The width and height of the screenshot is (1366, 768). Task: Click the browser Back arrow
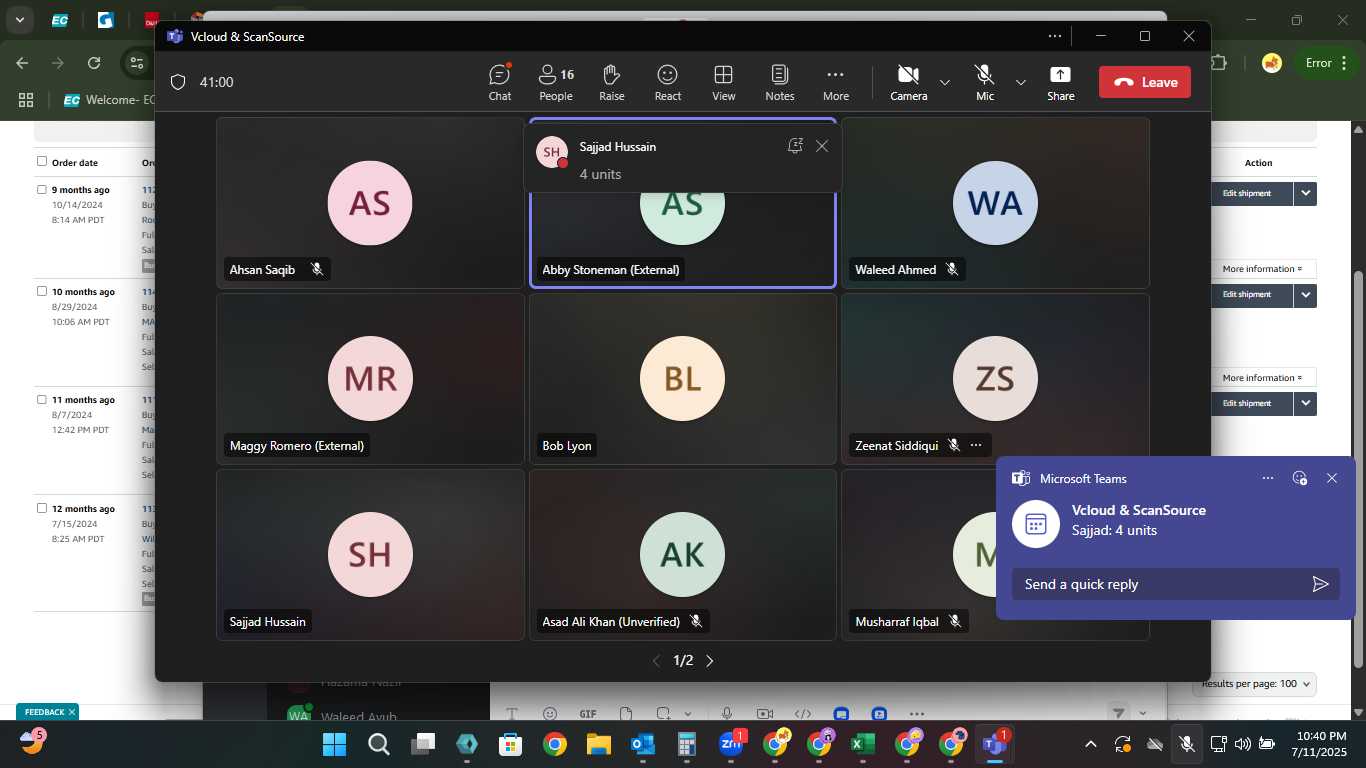click(22, 63)
